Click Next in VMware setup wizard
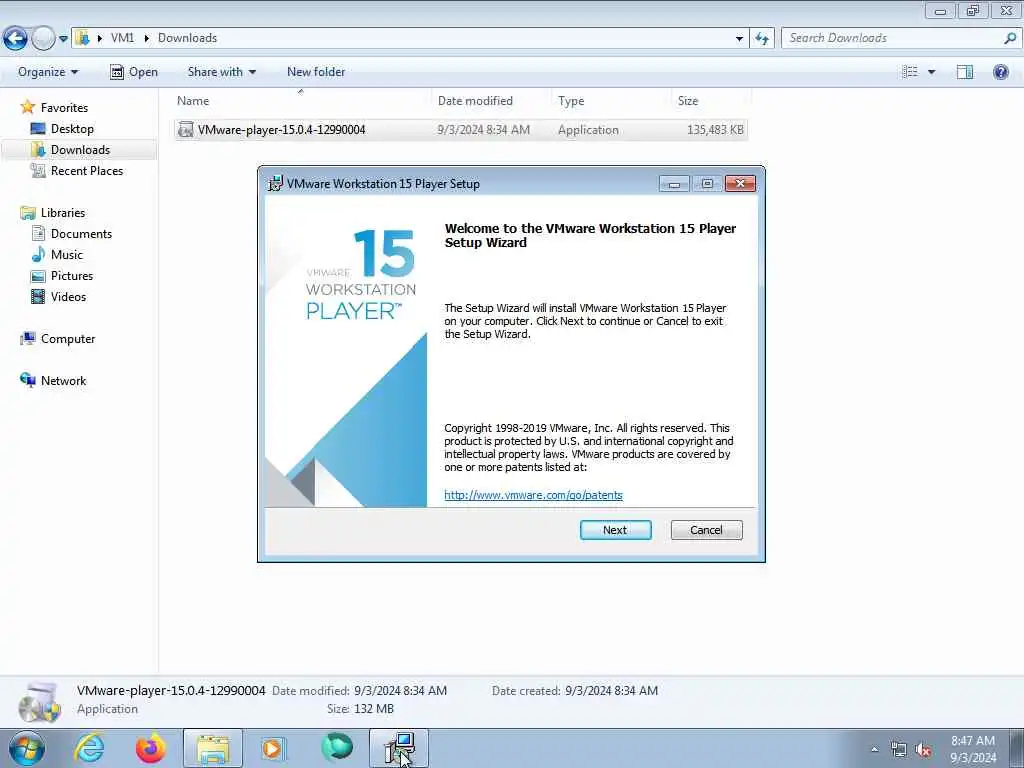Viewport: 1024px width, 768px height. [615, 530]
